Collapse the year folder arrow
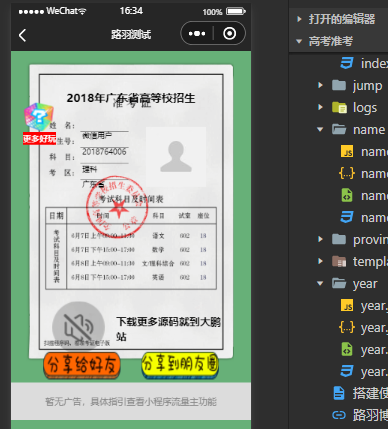Image resolution: width=388 pixels, height=429 pixels. coord(320,283)
